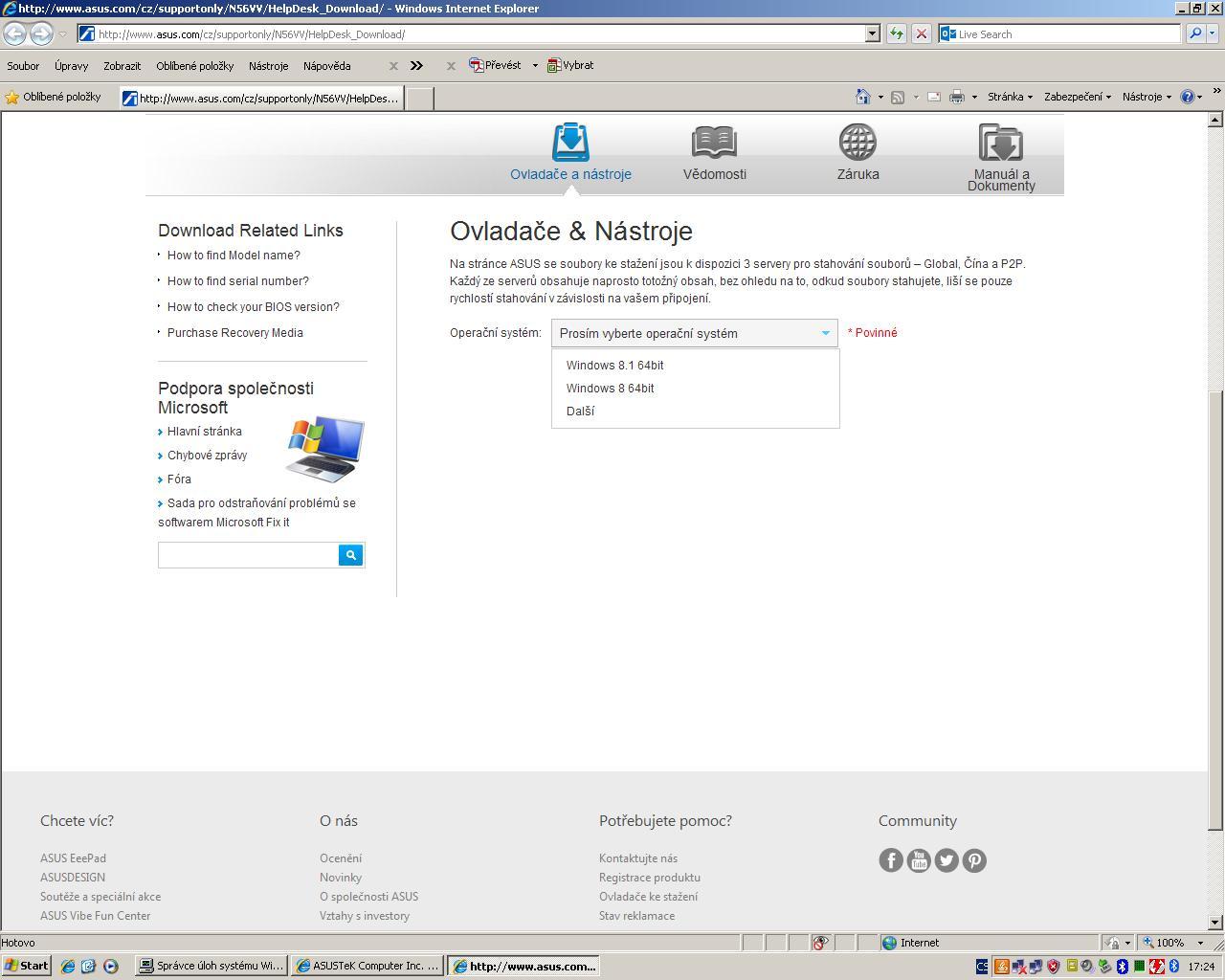
Task: Click the Windows laptop thumbnail image
Action: 325,449
